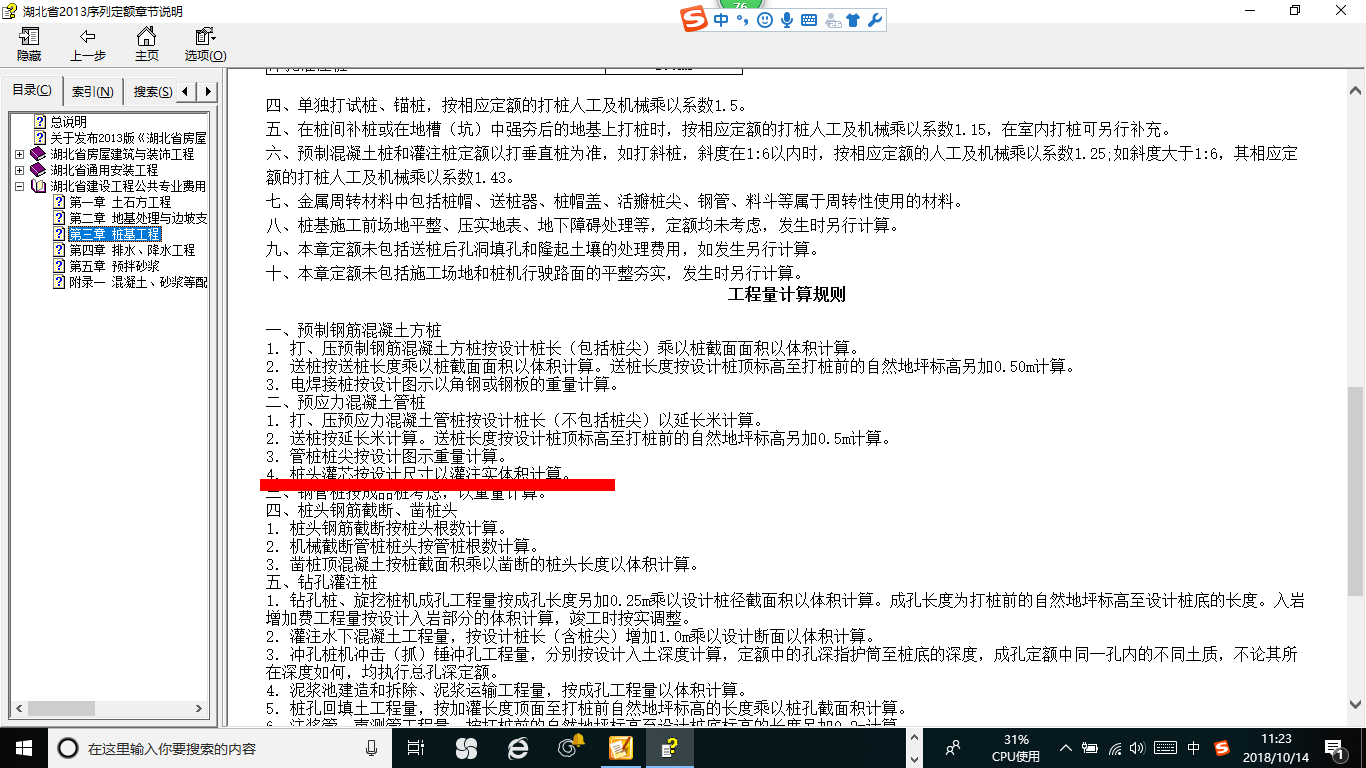1366x768 pixels.
Task: Click the tray 中 input language indicator
Action: [1194, 748]
